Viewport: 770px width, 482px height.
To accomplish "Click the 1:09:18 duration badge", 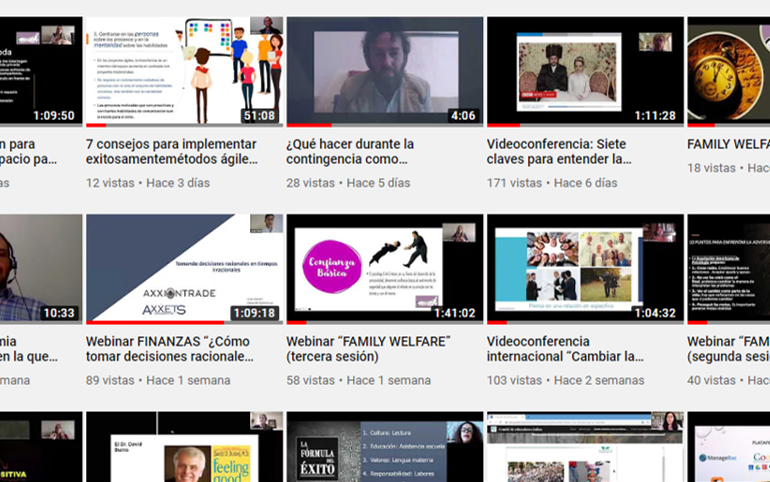I will (254, 313).
